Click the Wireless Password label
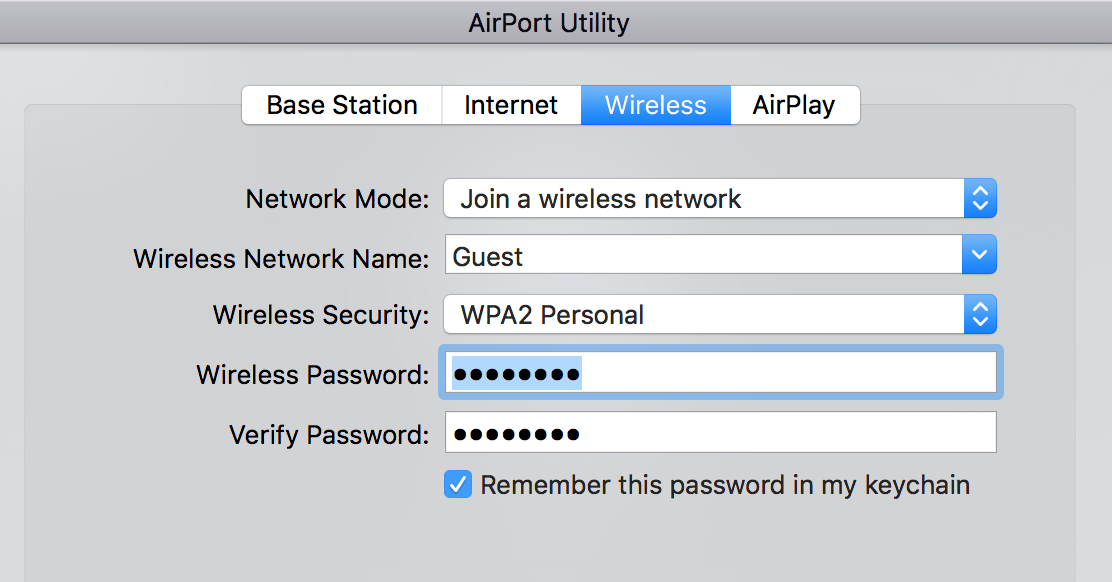Image resolution: width=1112 pixels, height=582 pixels. (312, 375)
